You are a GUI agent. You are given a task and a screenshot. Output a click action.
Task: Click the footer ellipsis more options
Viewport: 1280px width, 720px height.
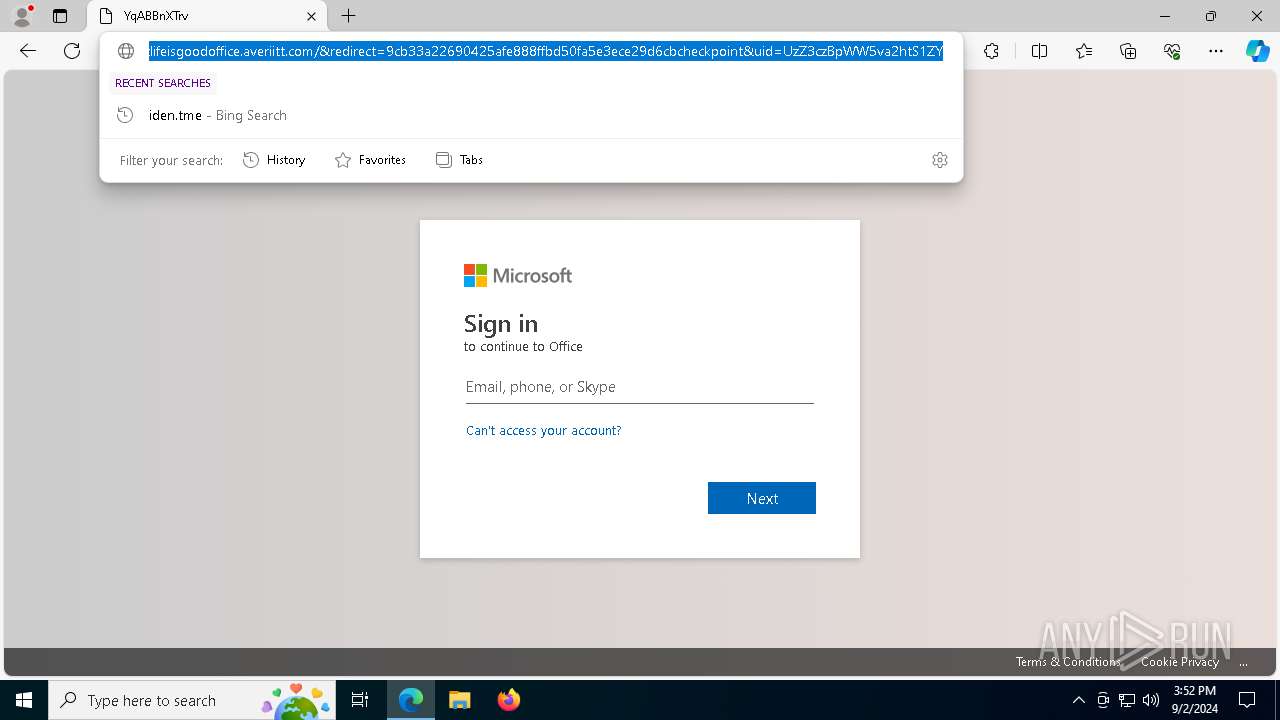[x=1243, y=662]
